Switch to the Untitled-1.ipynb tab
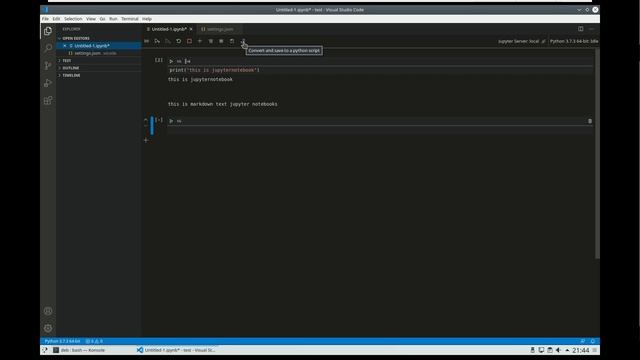 click(169, 29)
